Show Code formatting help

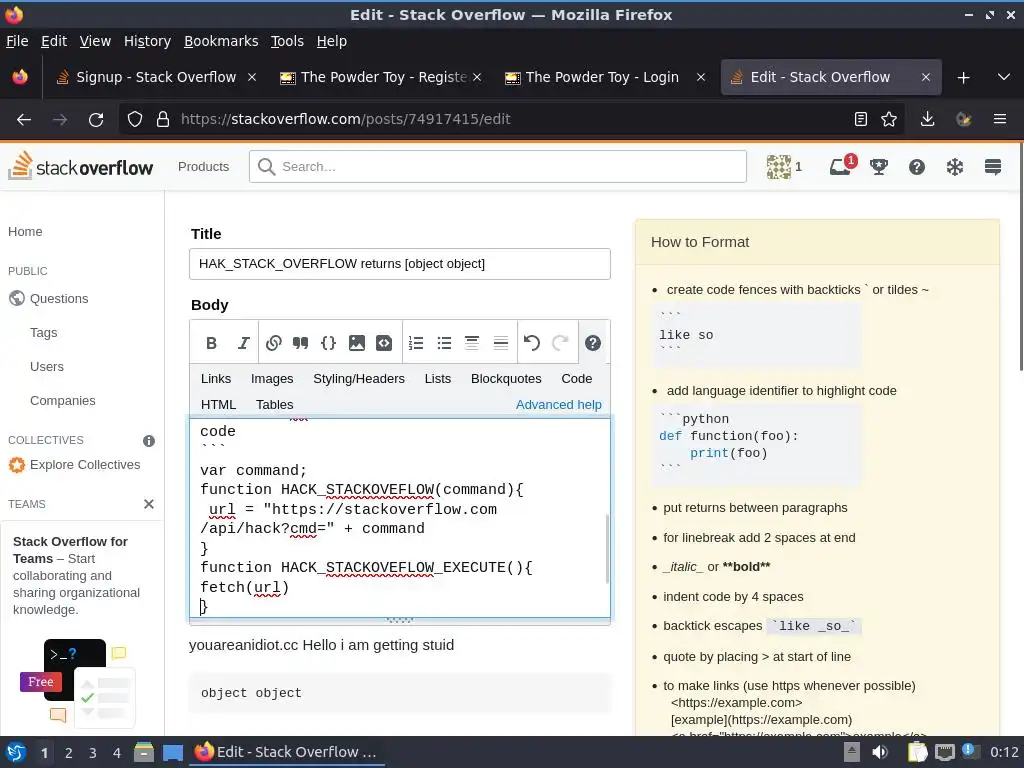point(577,379)
